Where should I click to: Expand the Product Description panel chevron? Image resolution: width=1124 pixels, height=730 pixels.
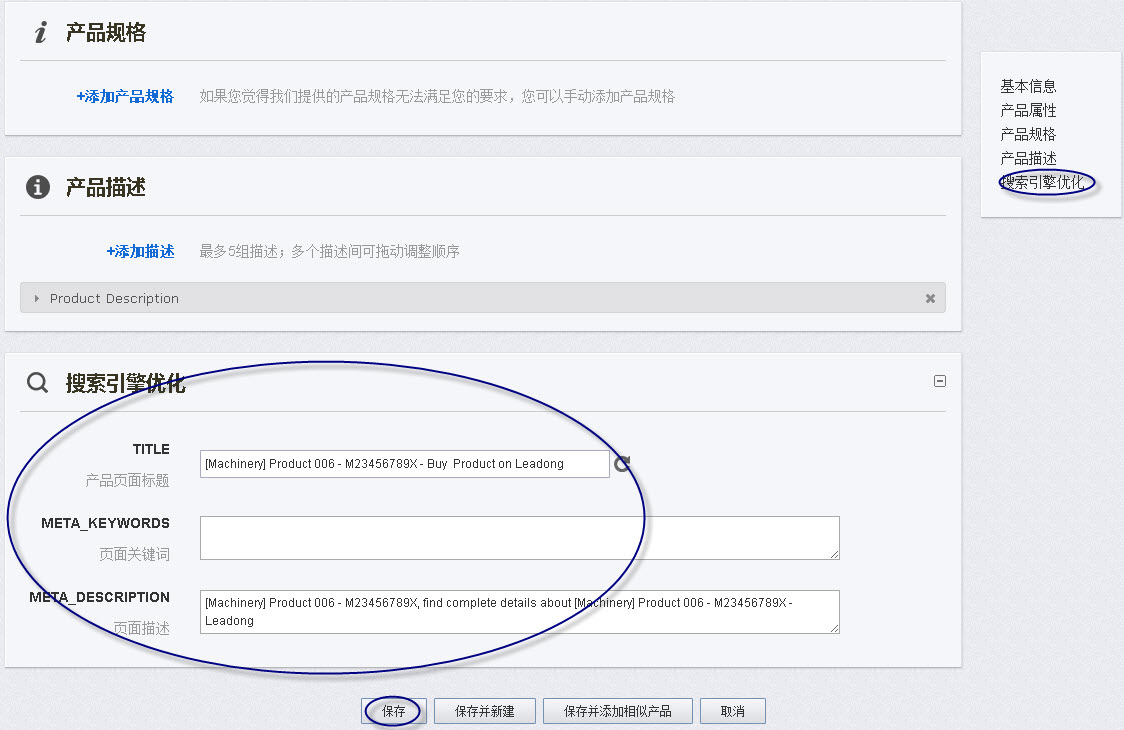coord(37,297)
